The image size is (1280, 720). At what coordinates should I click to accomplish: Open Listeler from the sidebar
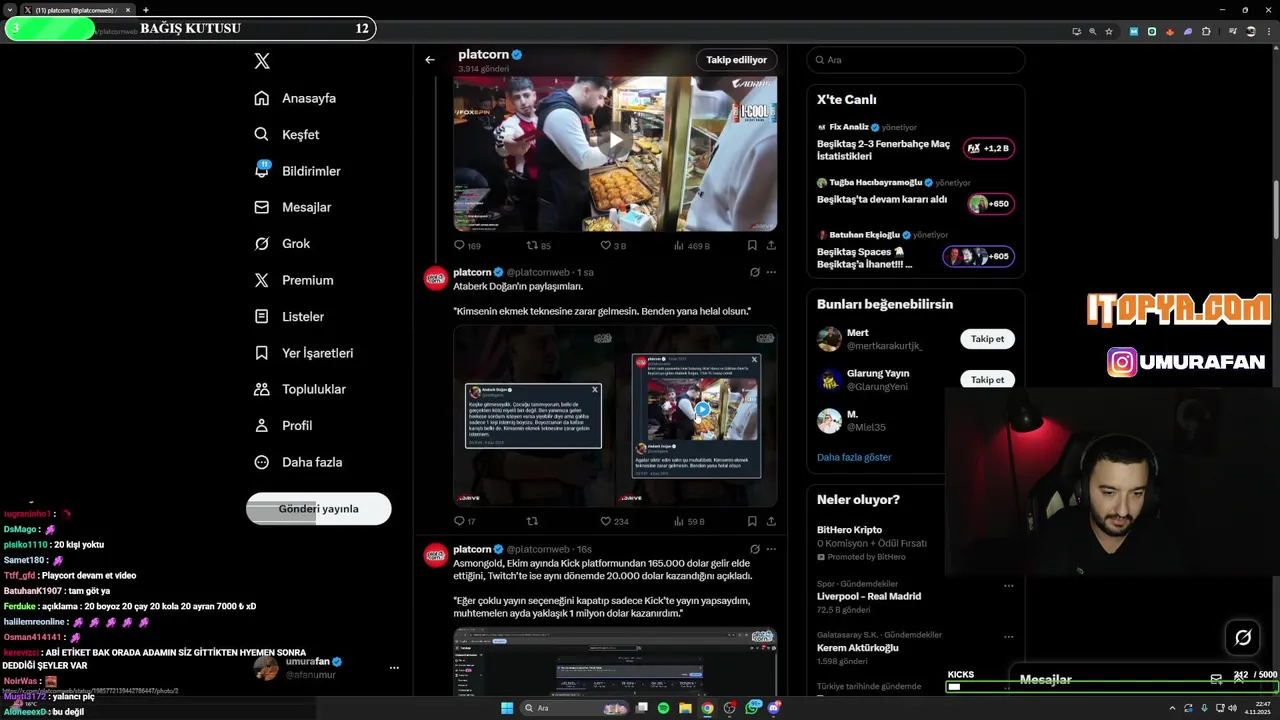(289, 316)
